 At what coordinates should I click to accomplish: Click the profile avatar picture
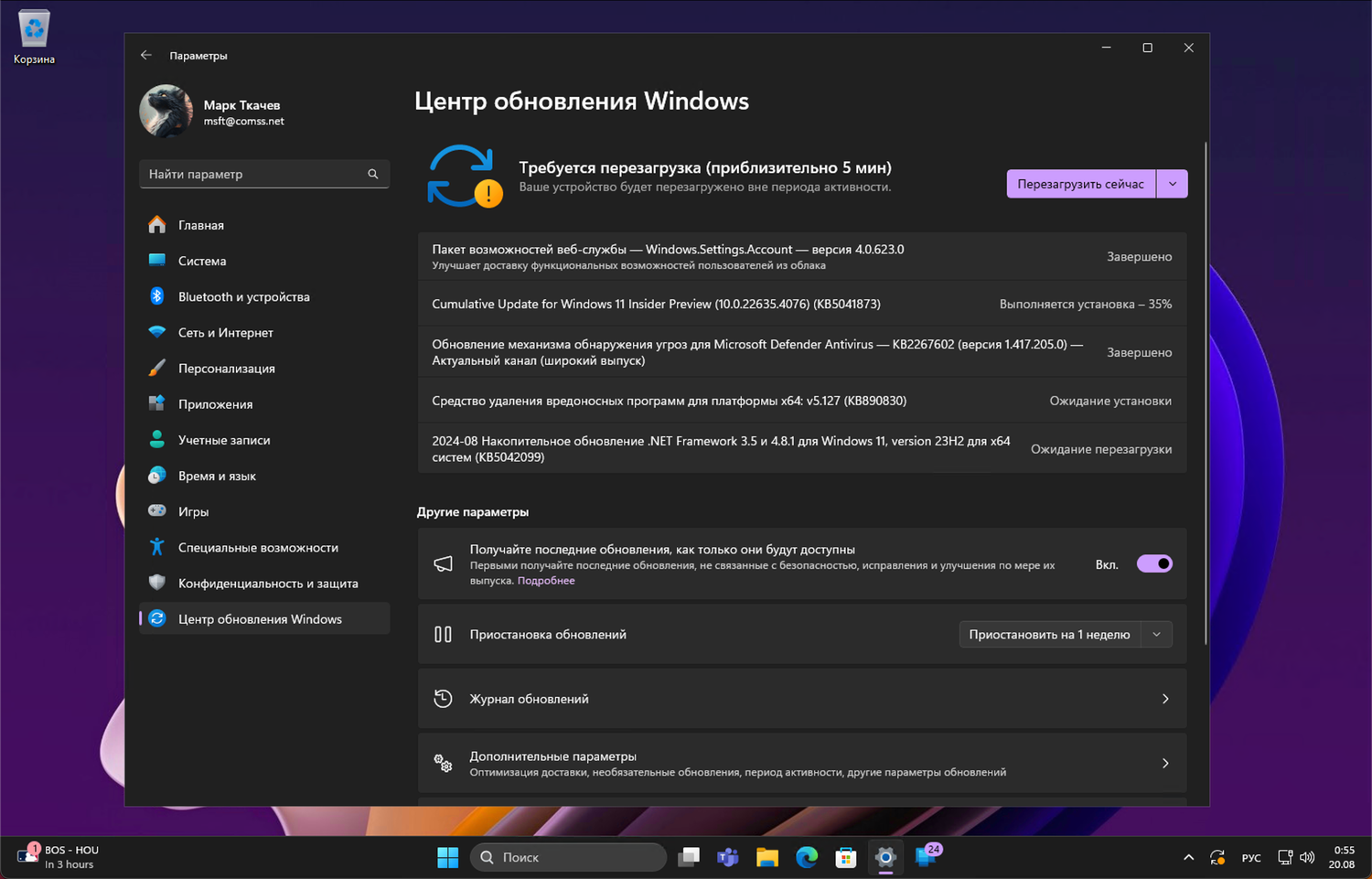[166, 112]
